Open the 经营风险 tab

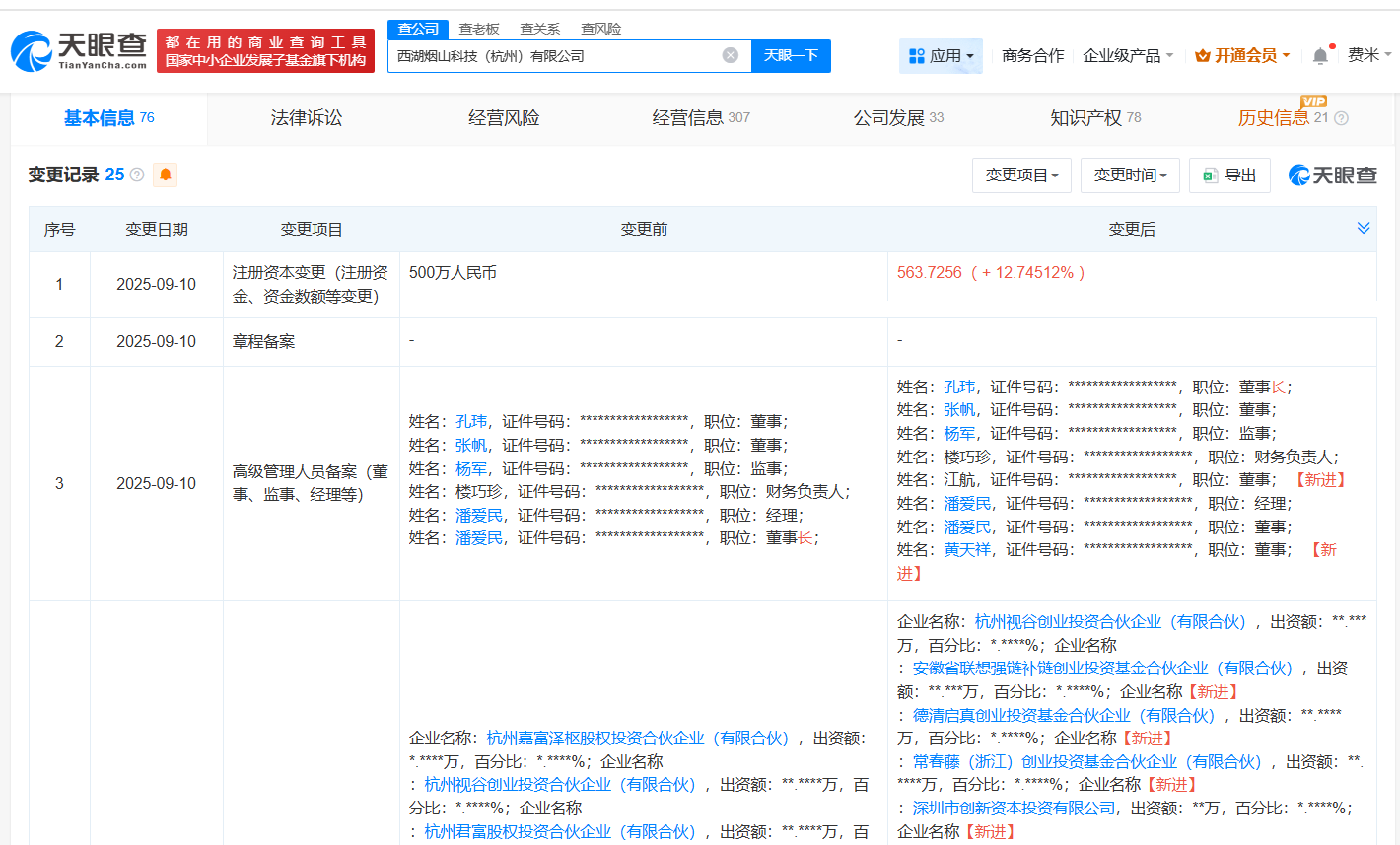(504, 117)
